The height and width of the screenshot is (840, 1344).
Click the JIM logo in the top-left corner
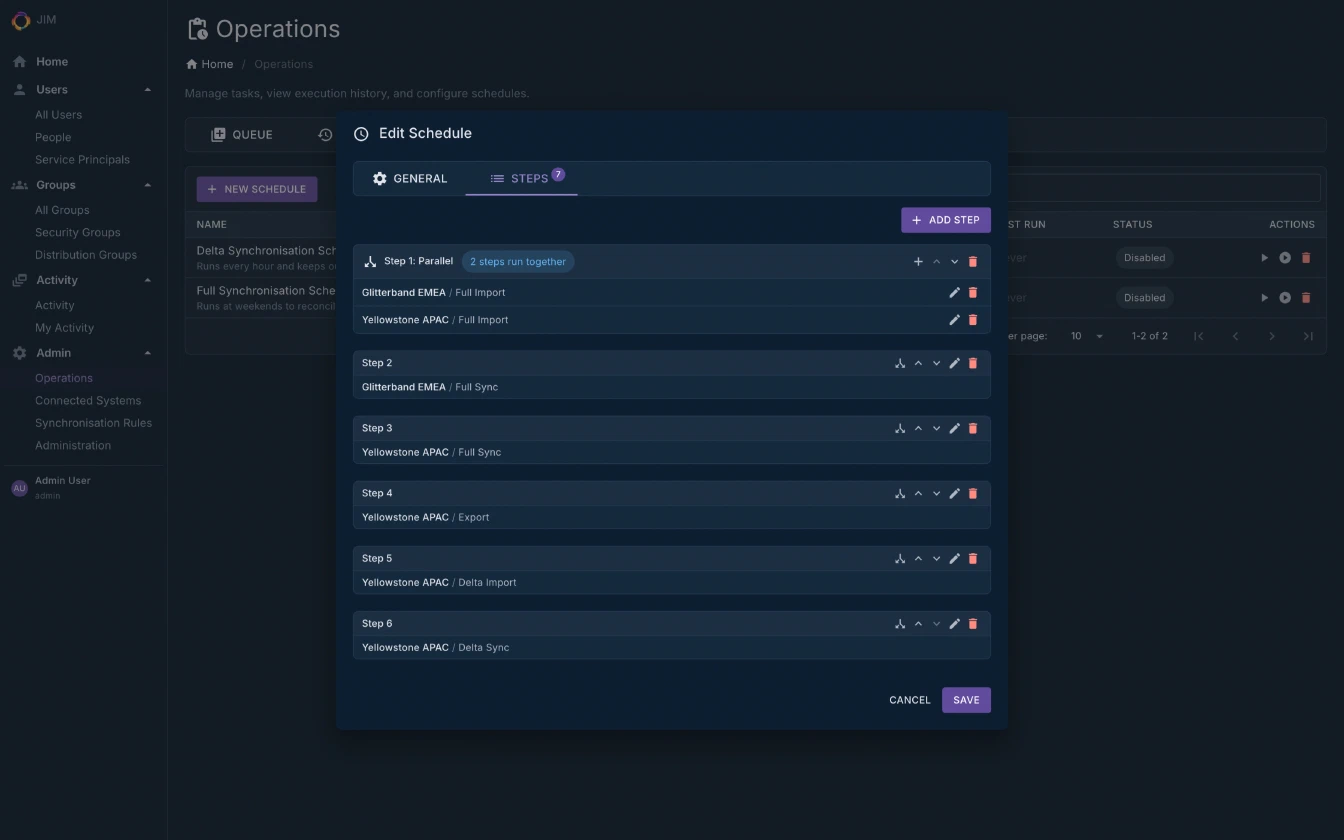coord(20,20)
